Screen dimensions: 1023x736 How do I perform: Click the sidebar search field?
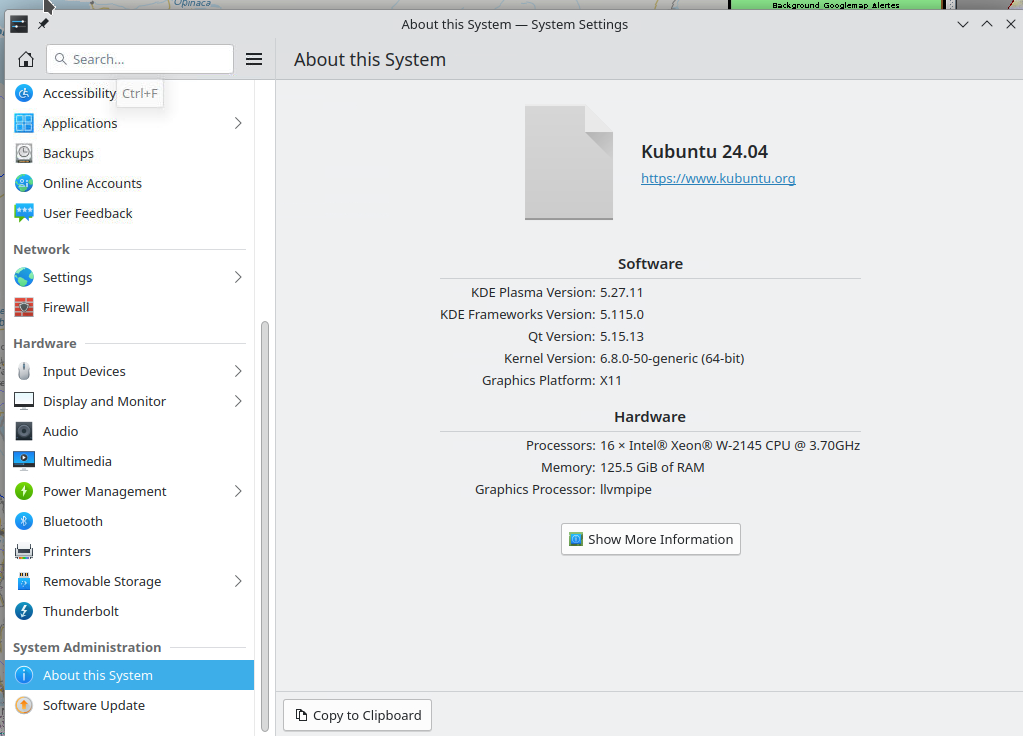(x=140, y=59)
